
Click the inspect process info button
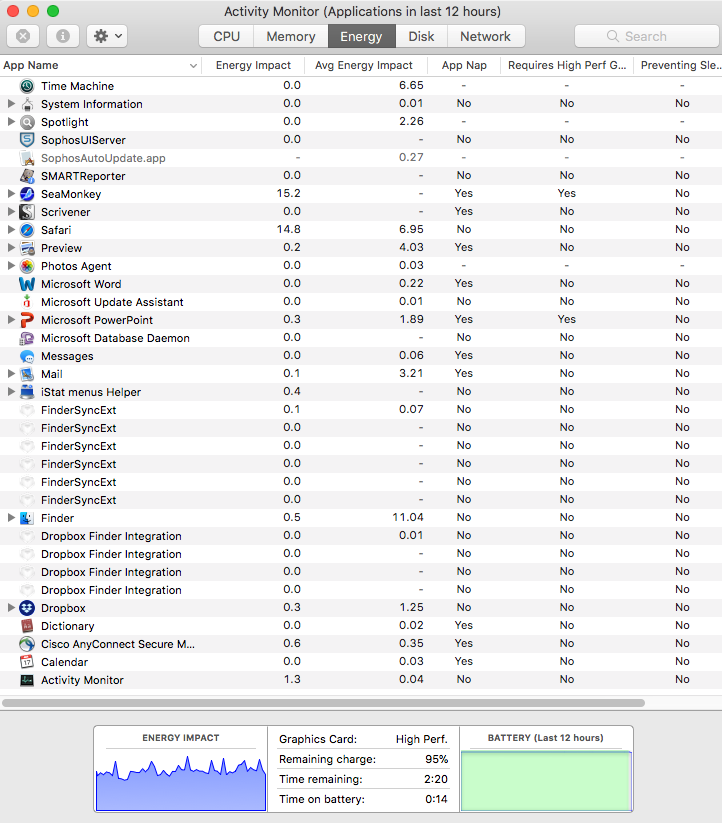63,36
